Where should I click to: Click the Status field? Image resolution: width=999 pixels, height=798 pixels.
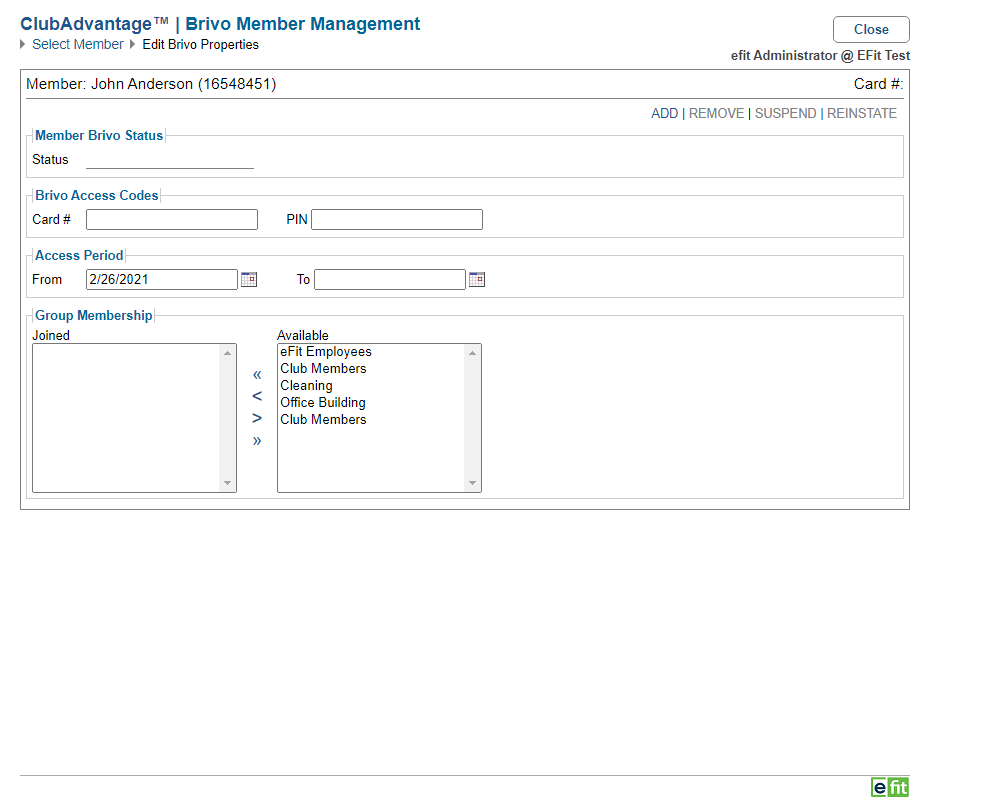point(170,160)
